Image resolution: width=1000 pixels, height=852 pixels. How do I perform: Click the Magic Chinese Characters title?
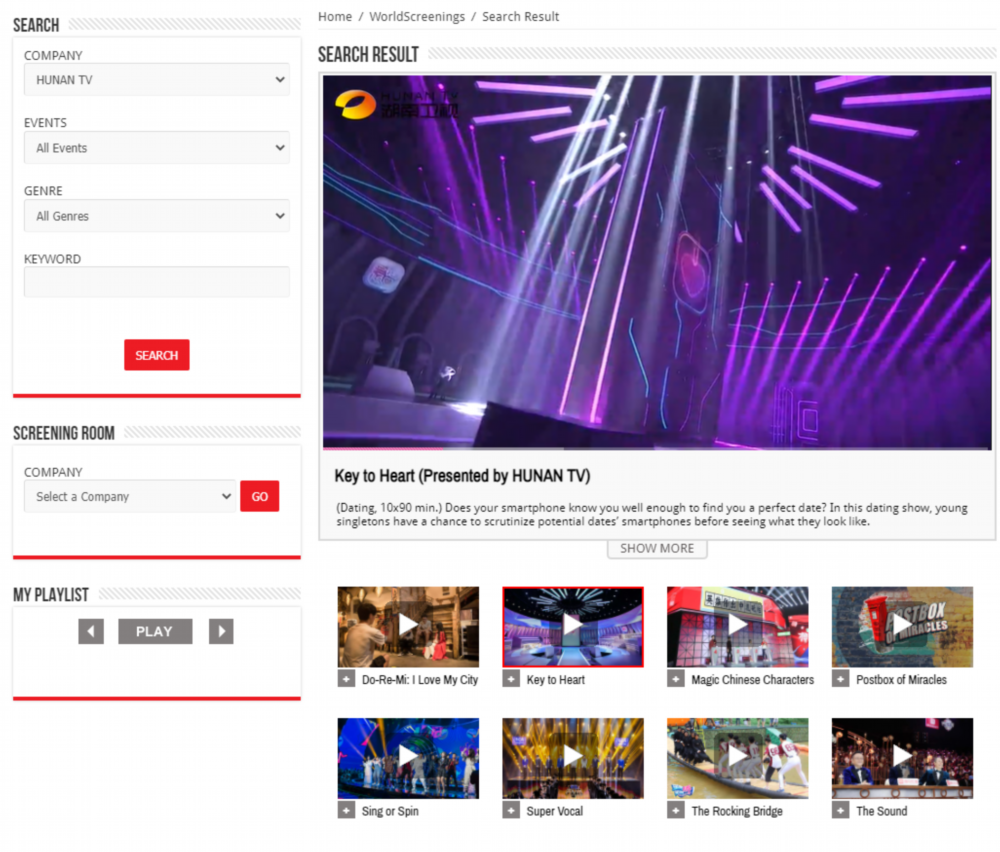tap(753, 680)
